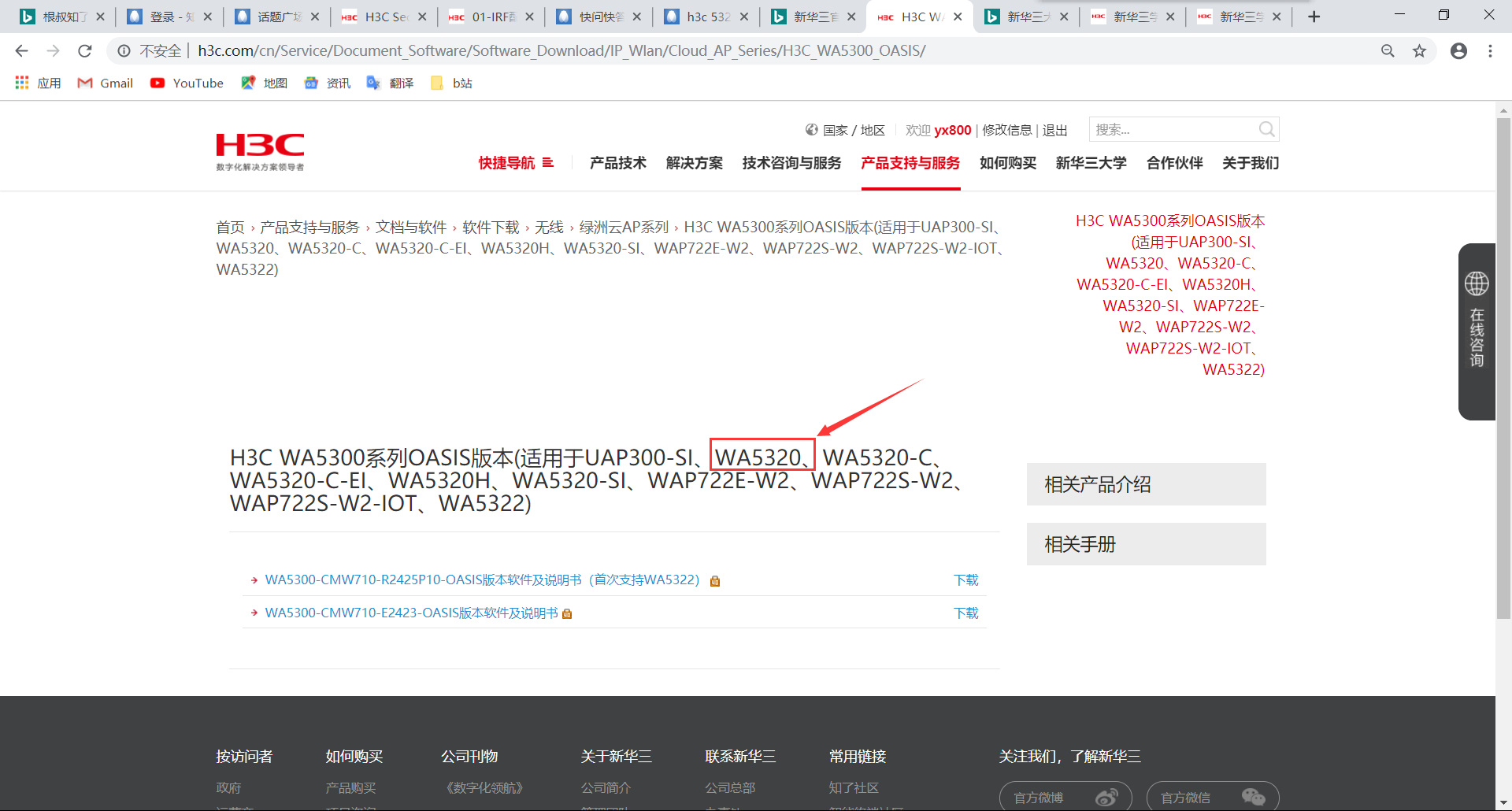Open the 技术咨询与服务 menu
This screenshot has width=1512, height=811.
(791, 163)
